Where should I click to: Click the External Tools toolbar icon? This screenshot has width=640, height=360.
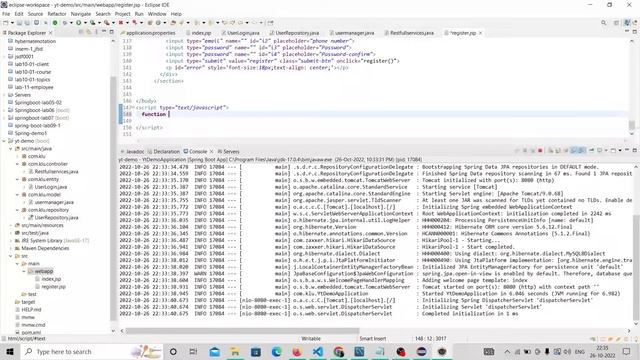click(107, 23)
